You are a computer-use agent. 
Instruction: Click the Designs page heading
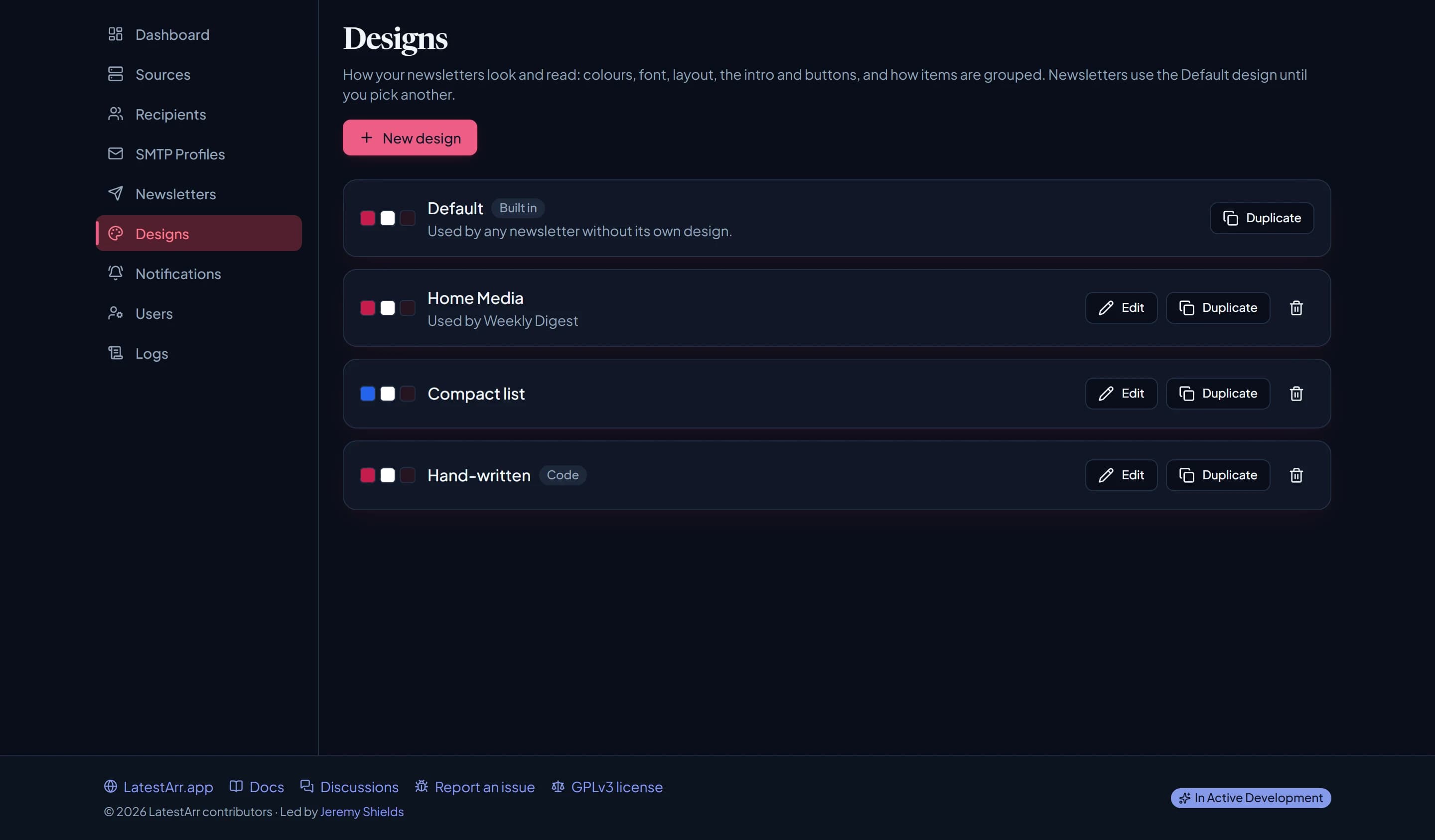tap(395, 39)
